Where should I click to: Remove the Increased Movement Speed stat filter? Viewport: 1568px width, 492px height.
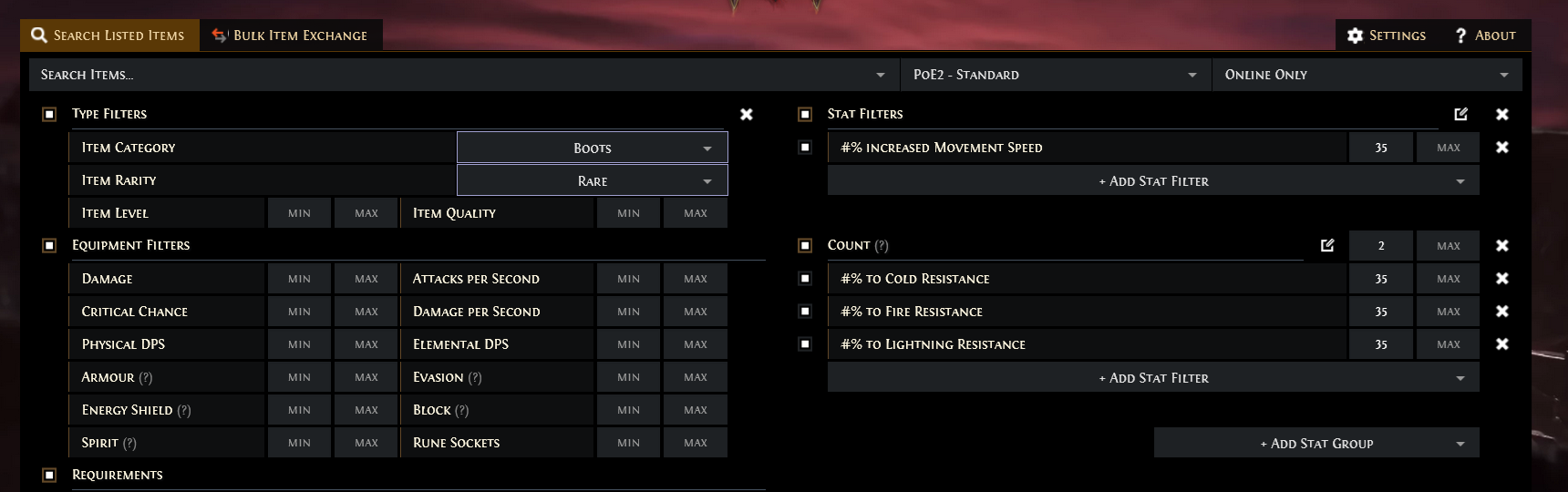click(1502, 148)
